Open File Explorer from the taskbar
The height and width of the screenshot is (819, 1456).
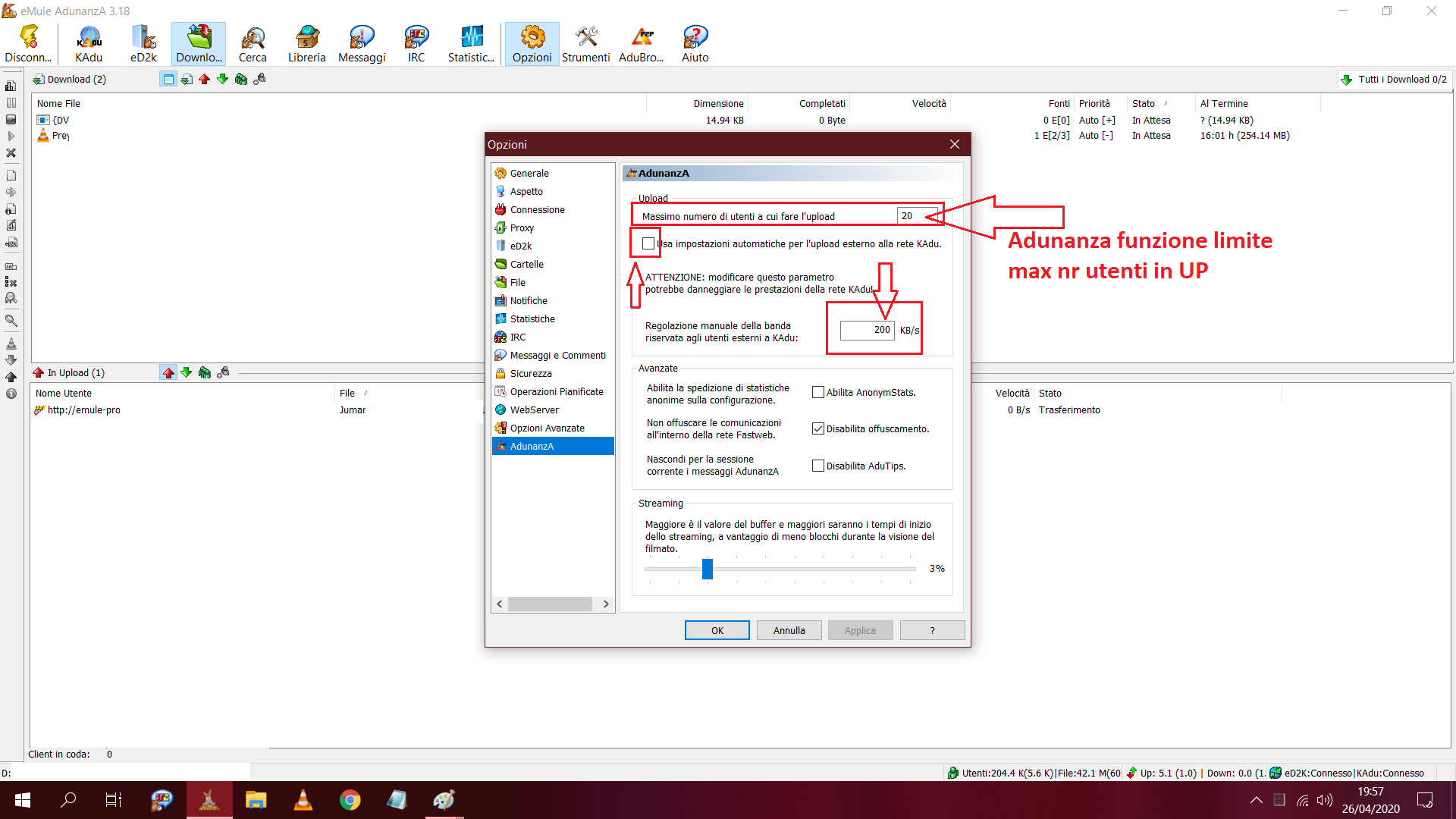coord(256,800)
